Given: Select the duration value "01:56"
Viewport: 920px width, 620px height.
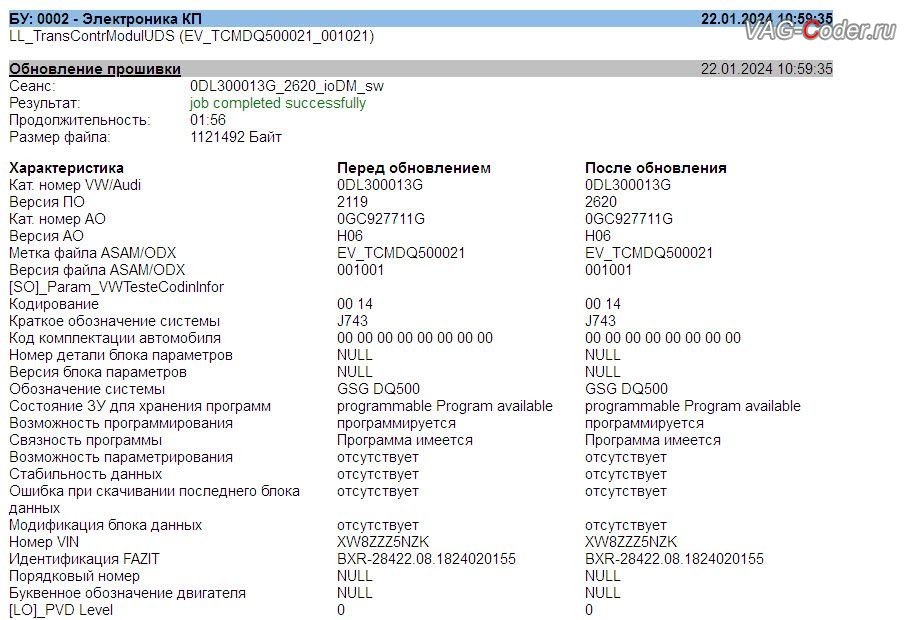Looking at the screenshot, I should 208,120.
